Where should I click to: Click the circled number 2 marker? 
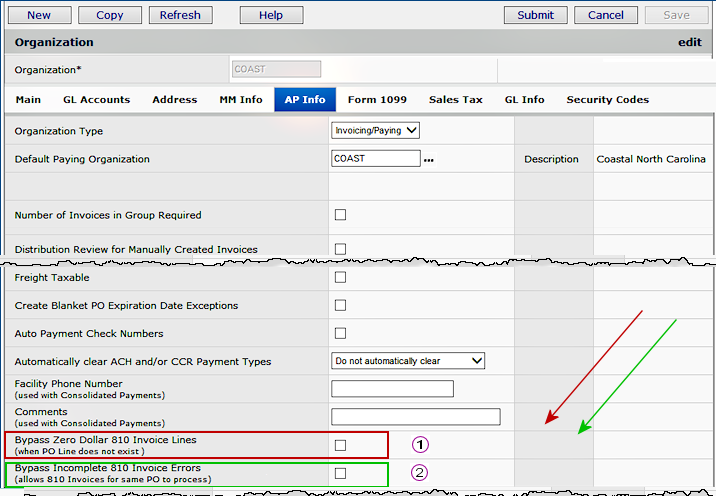(x=420, y=472)
